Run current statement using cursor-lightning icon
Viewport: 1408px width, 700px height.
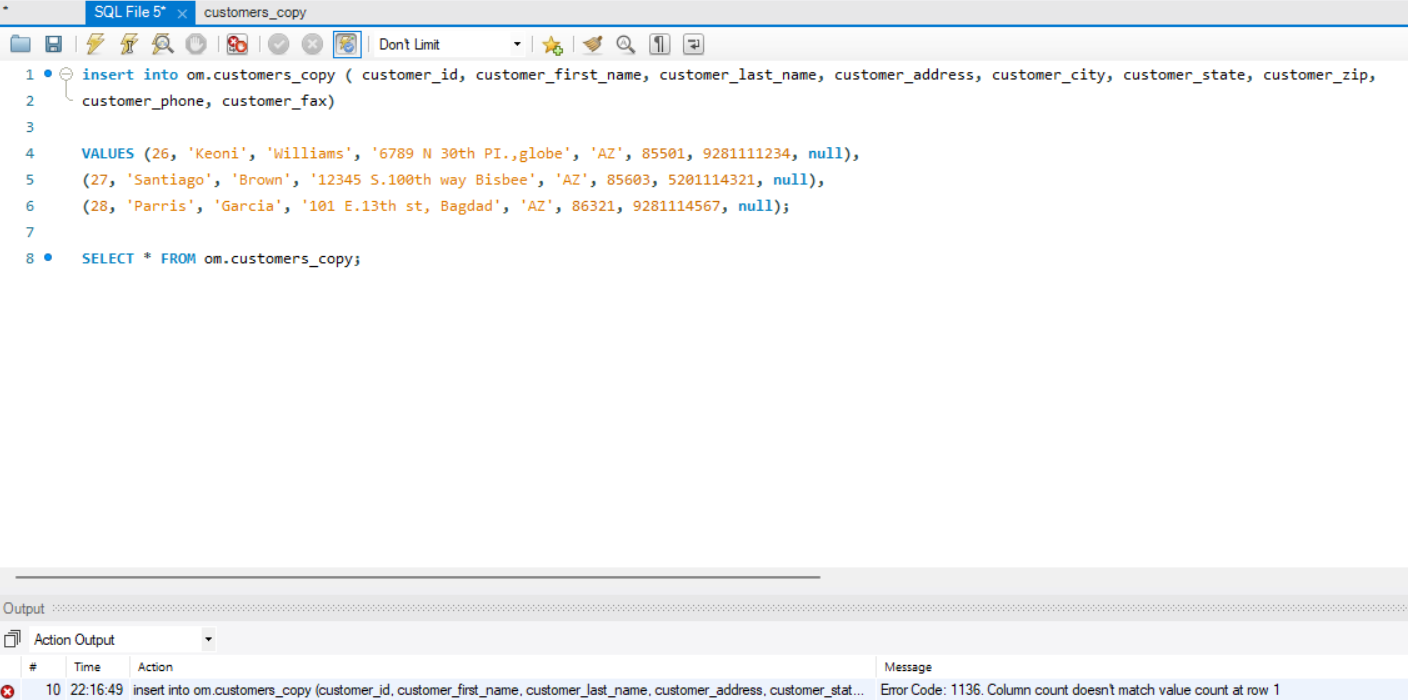(129, 44)
